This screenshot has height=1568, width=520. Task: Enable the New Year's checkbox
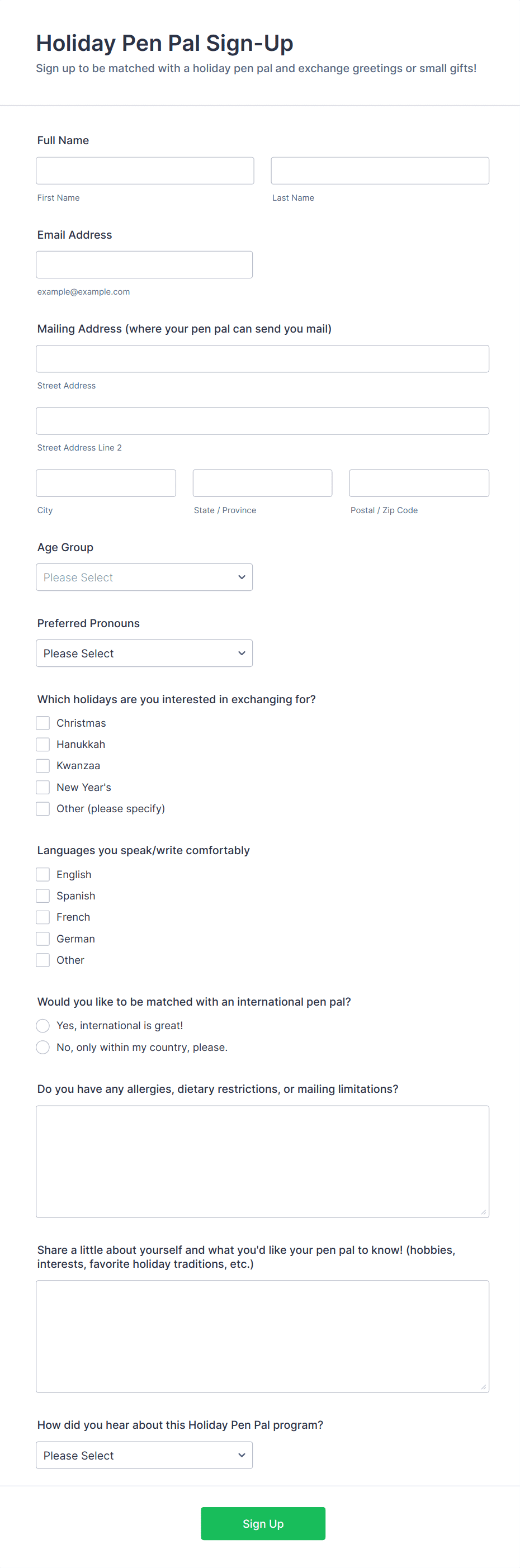[x=42, y=787]
